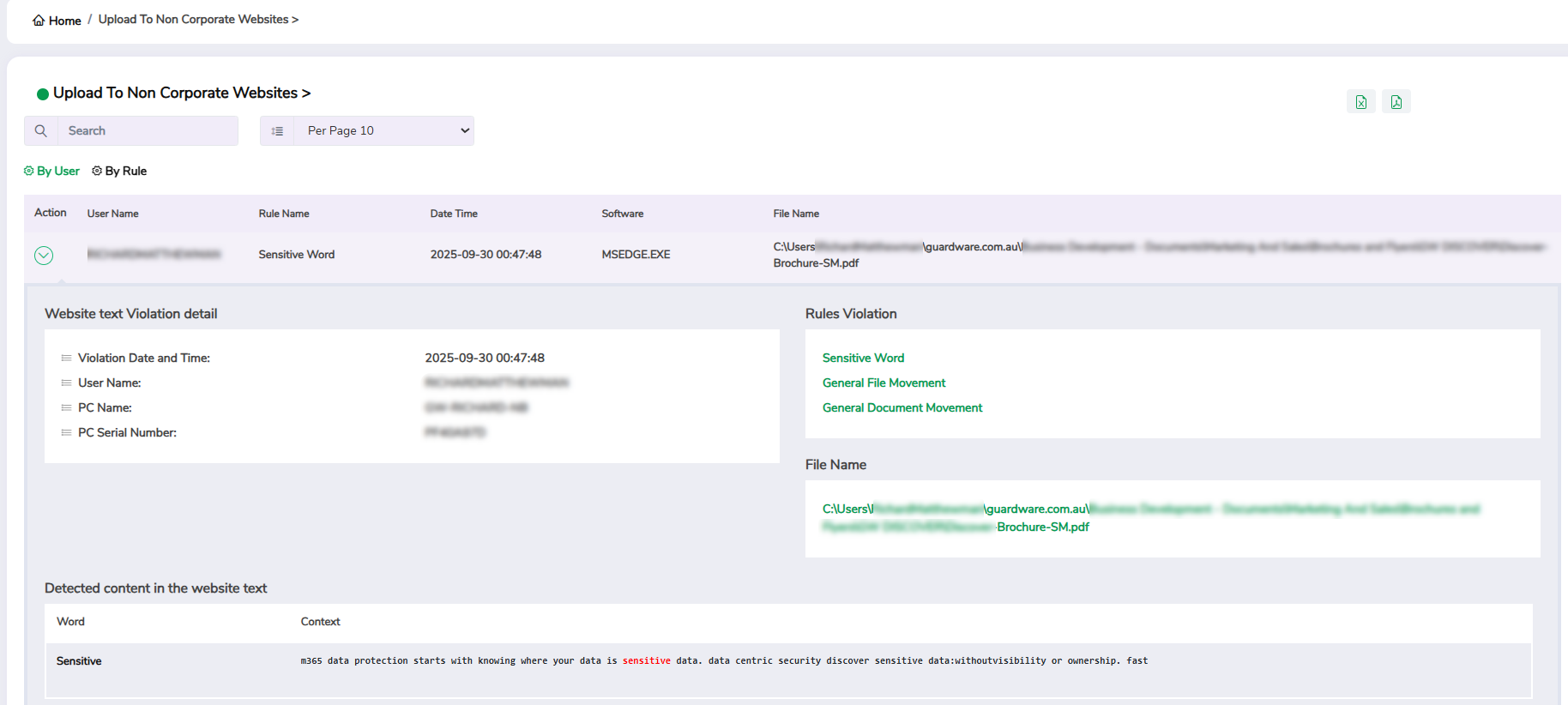The width and height of the screenshot is (1568, 705).
Task: Click the list icon beside Violation Date and Time
Action: coord(66,359)
